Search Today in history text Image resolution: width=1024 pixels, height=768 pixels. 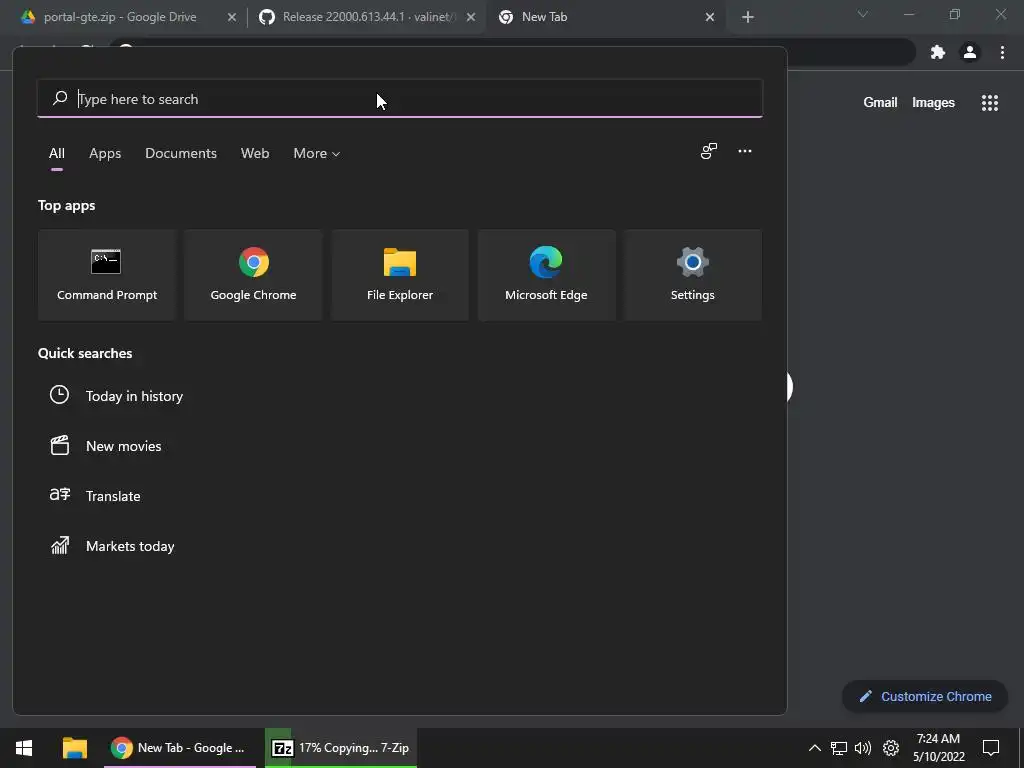click(135, 396)
